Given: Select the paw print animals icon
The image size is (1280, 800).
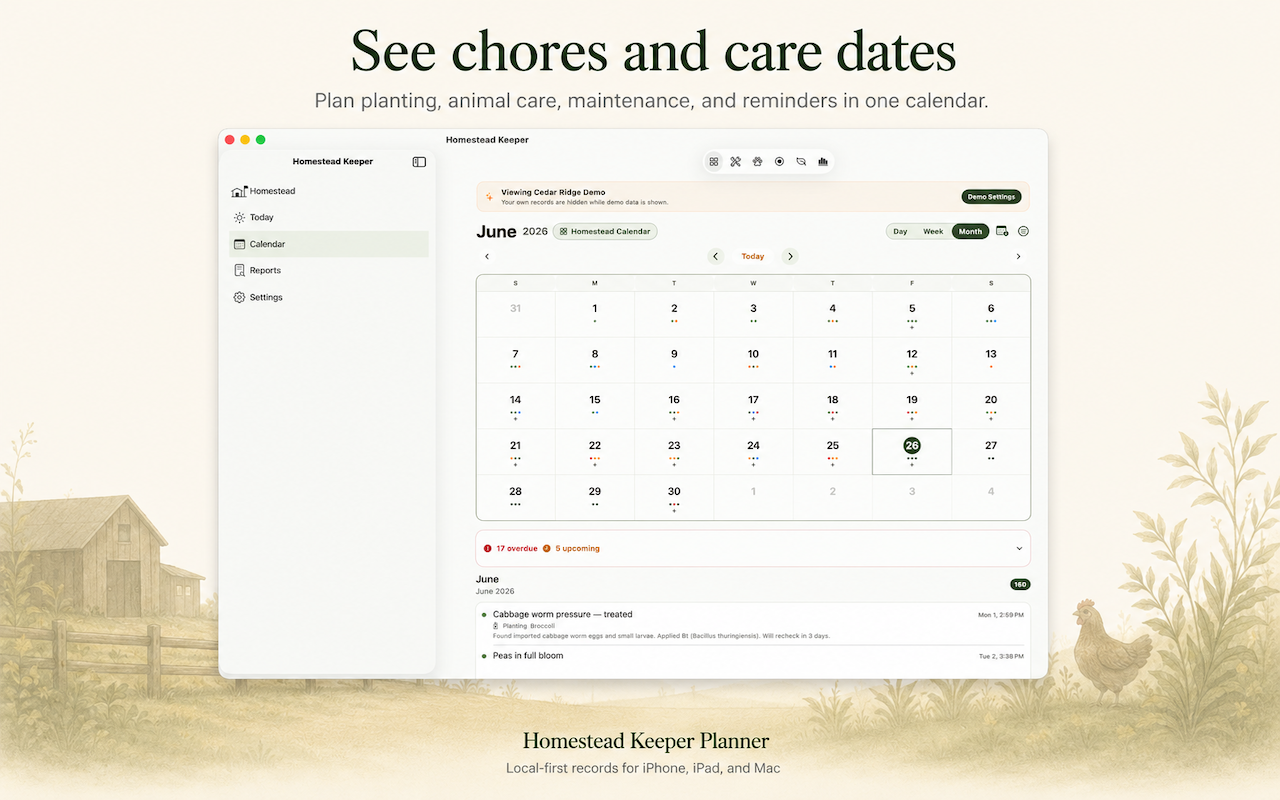Looking at the screenshot, I should 757,161.
